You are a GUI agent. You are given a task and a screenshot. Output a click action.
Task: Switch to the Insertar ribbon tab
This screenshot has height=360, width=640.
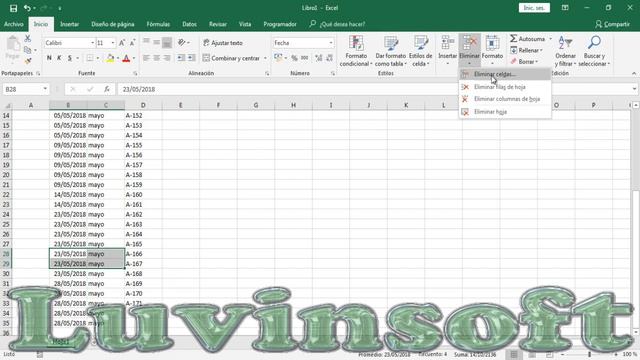[69, 24]
